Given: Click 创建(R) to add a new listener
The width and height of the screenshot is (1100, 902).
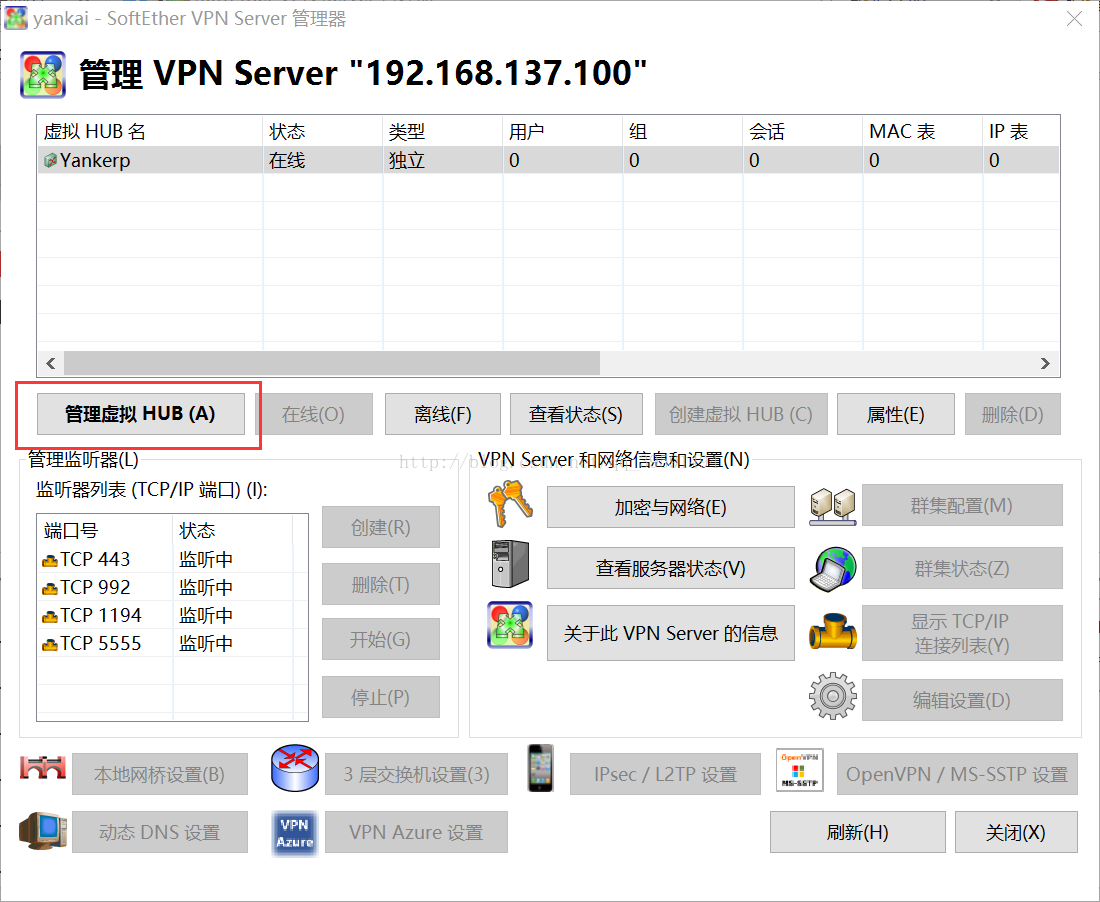Looking at the screenshot, I should point(380,527).
